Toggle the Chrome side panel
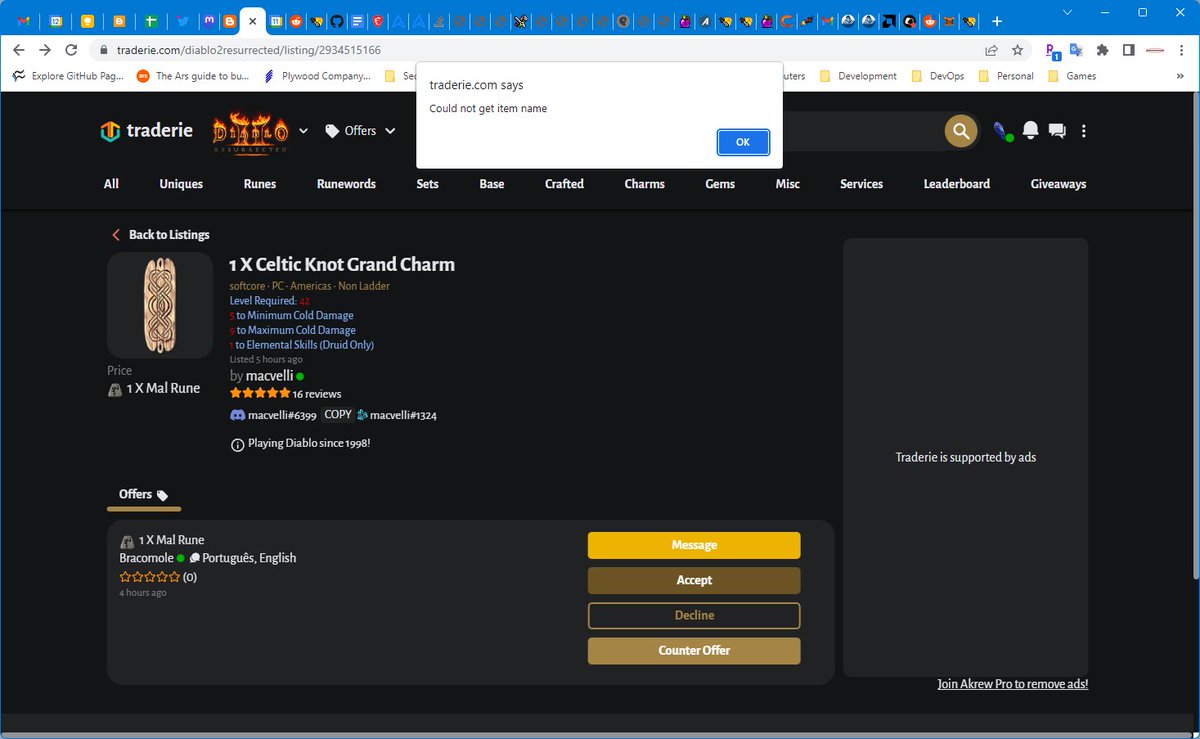This screenshot has height=739, width=1200. (x=1128, y=50)
